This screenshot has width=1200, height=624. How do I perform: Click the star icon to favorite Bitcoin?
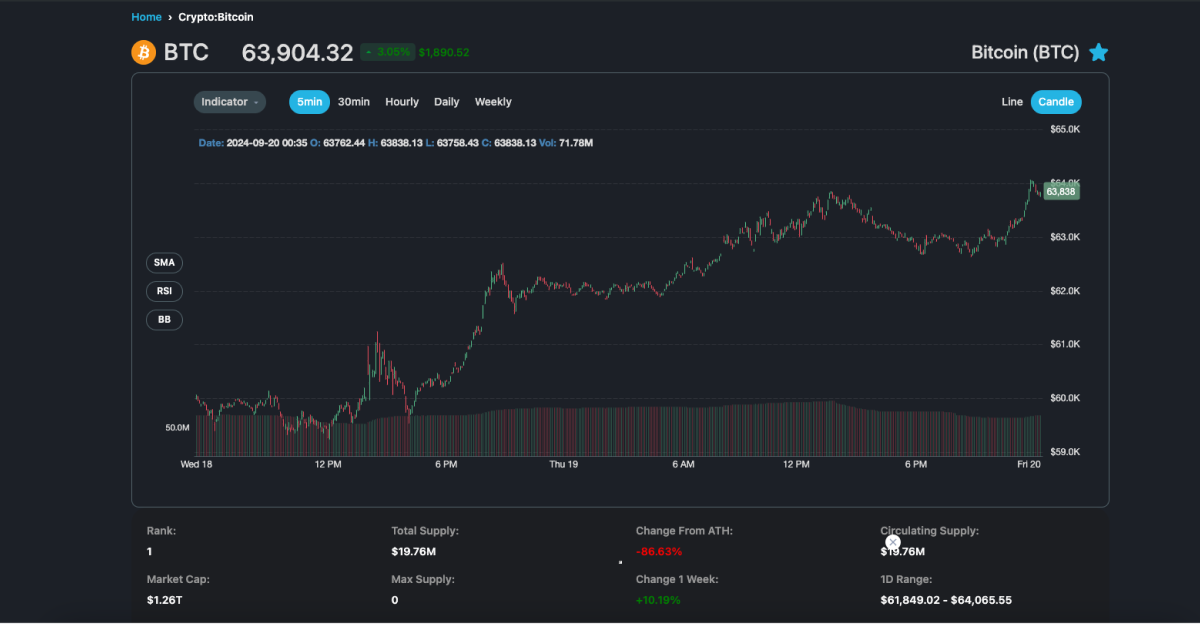[x=1098, y=52]
